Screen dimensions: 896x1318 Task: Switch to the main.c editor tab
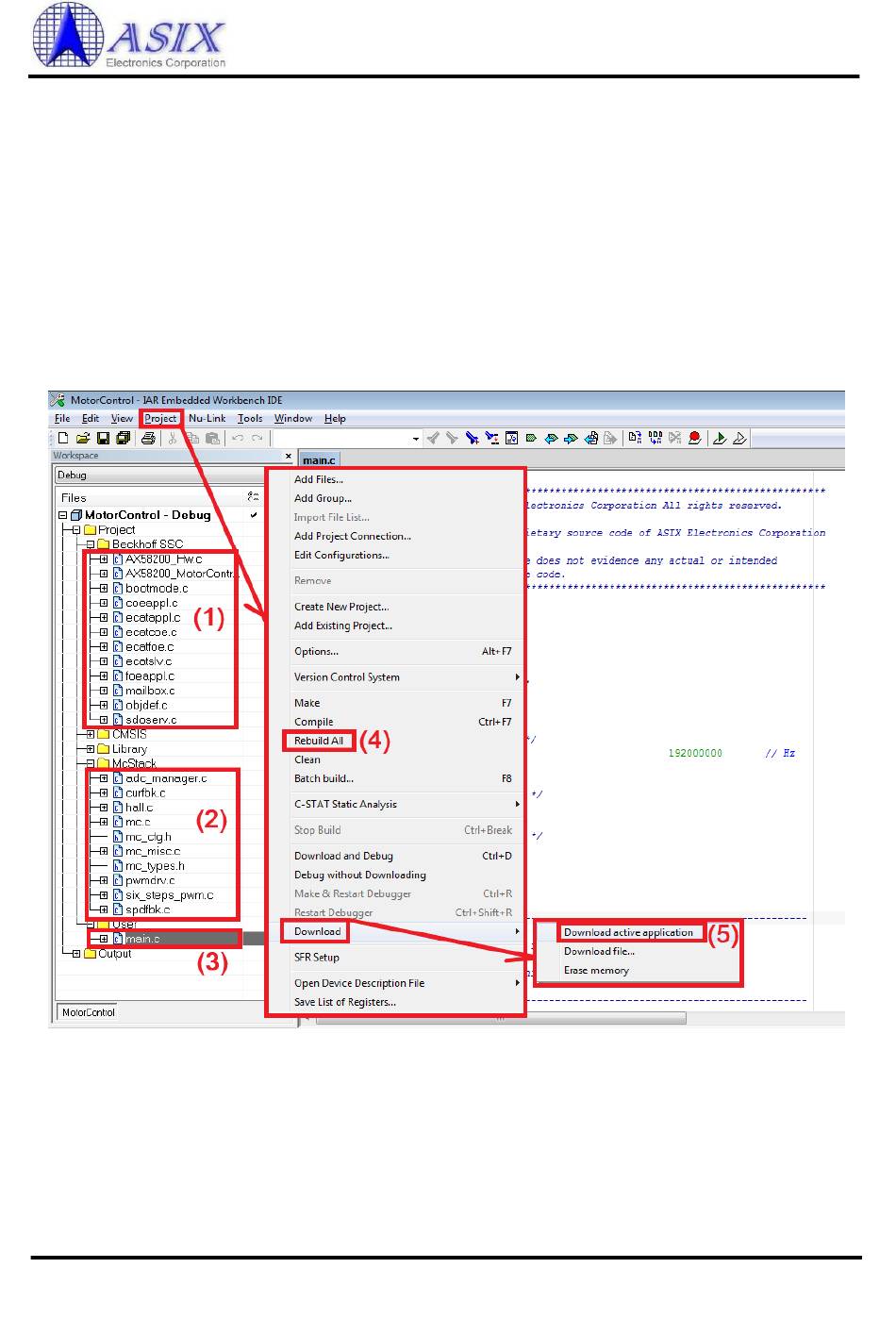319,460
